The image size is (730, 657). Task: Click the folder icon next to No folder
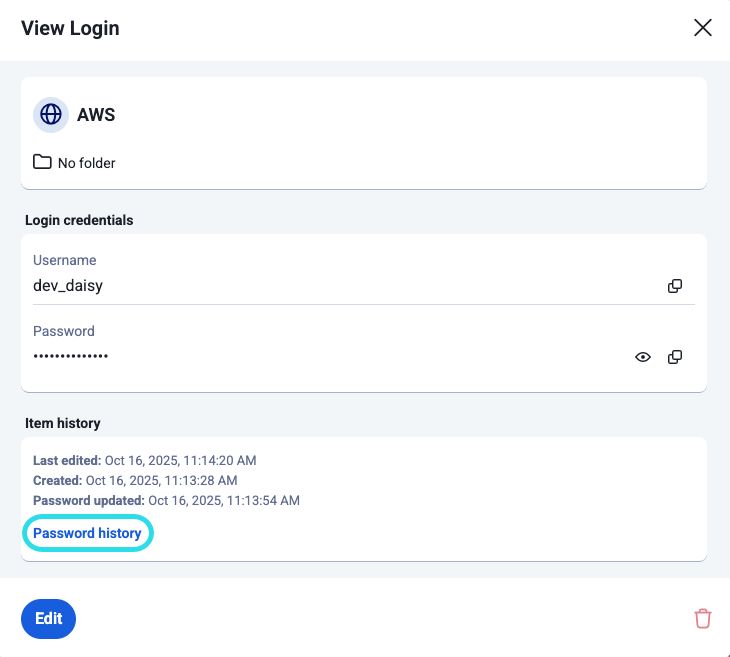click(x=42, y=162)
